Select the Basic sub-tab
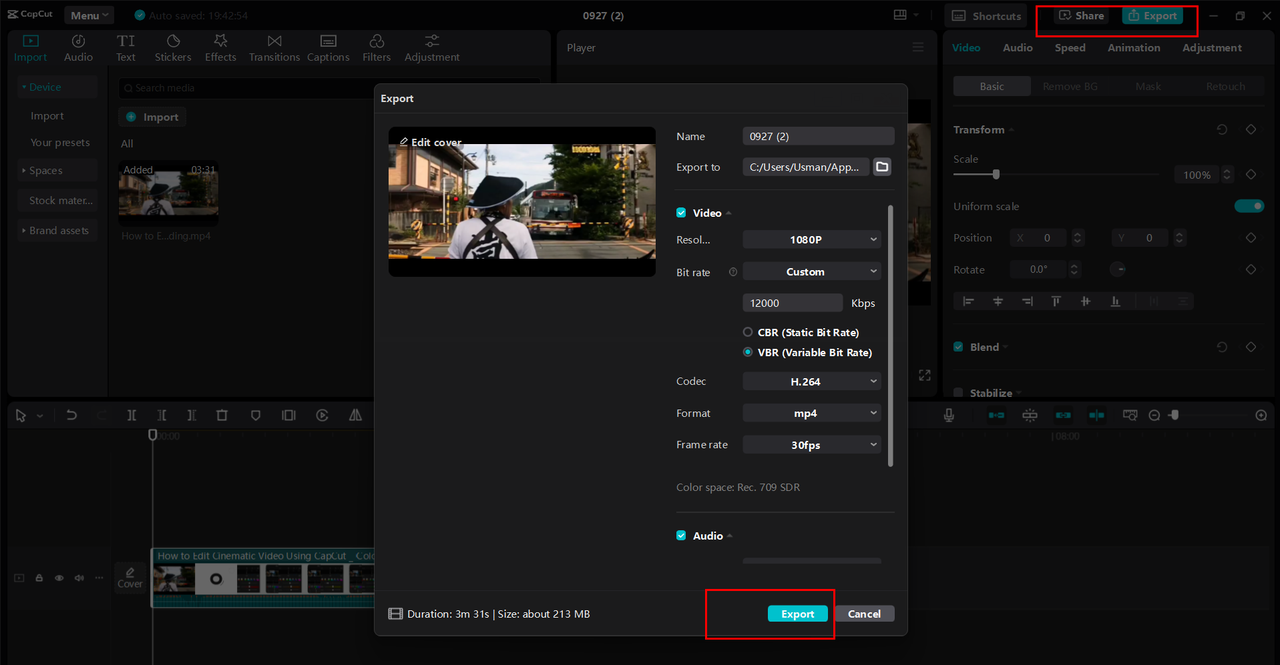The image size is (1280, 665). tap(992, 87)
